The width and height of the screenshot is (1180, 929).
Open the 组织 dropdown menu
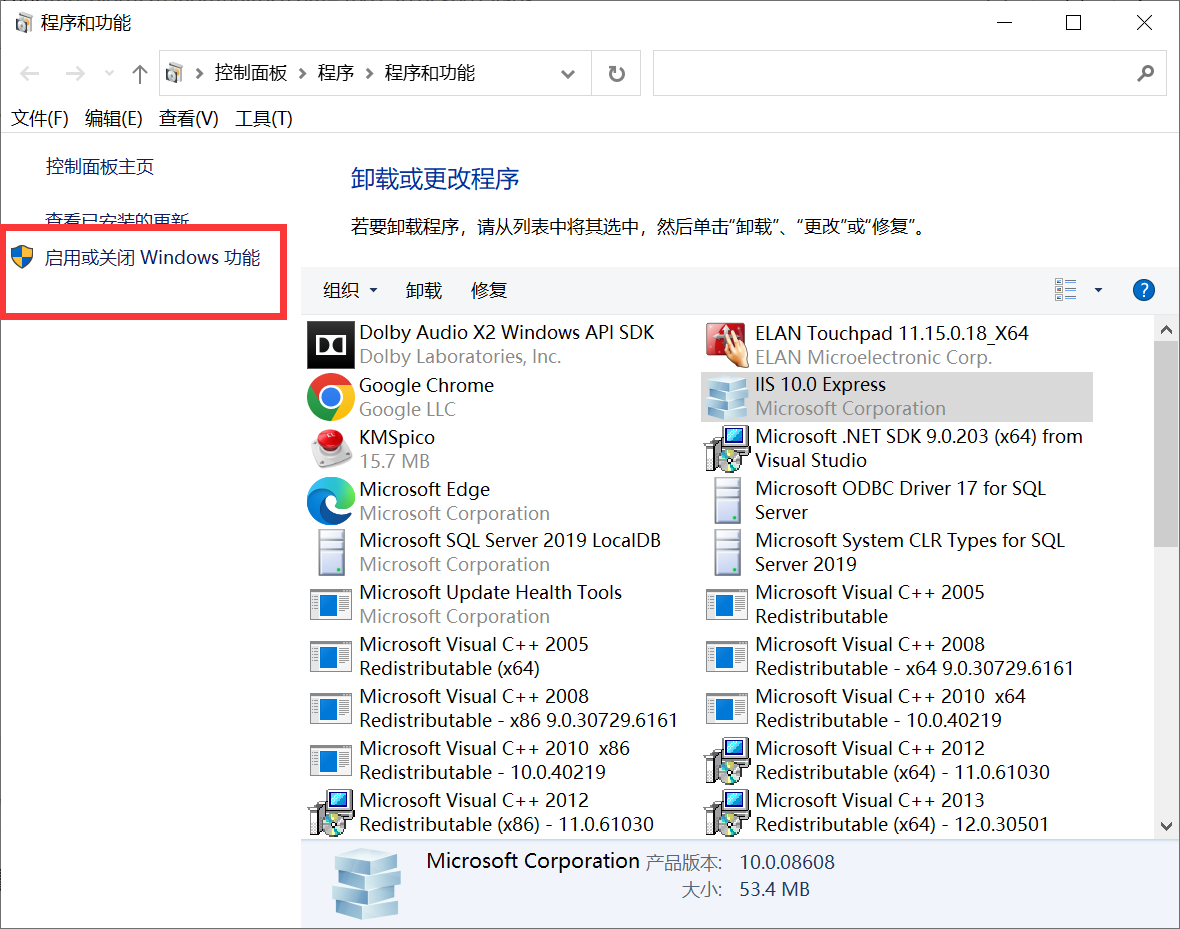[x=350, y=291]
